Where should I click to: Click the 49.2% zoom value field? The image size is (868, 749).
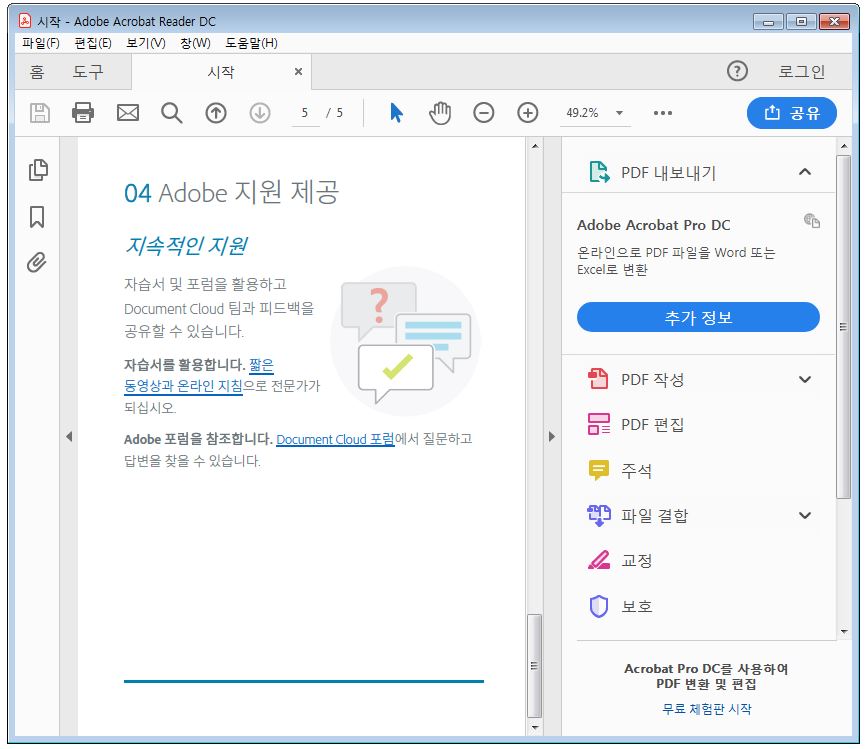582,113
